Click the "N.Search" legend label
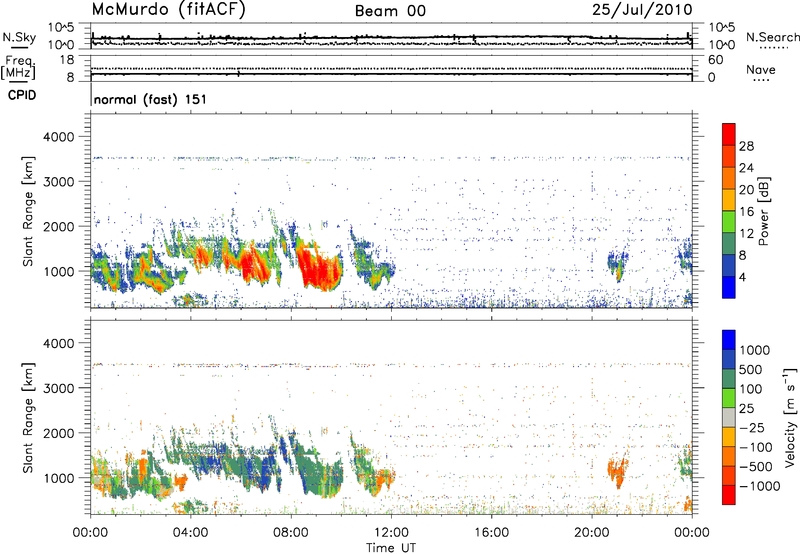Screen dimensions: 800x554 (772, 37)
